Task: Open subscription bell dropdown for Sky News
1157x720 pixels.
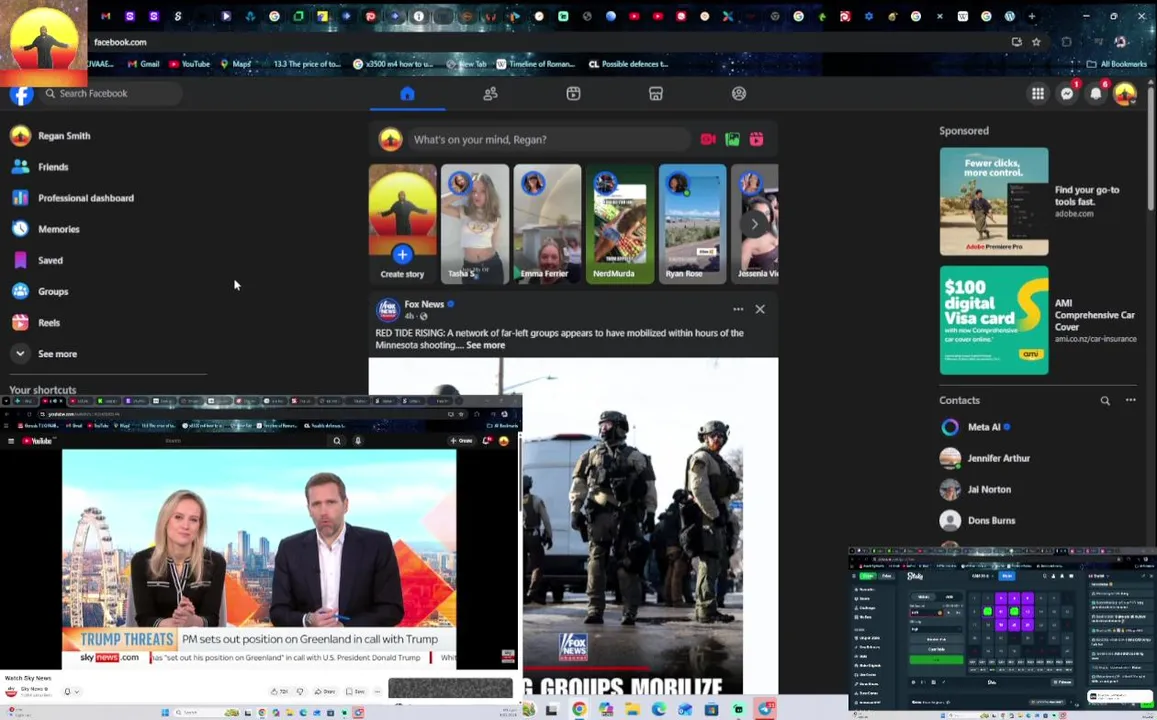Action: point(72,692)
